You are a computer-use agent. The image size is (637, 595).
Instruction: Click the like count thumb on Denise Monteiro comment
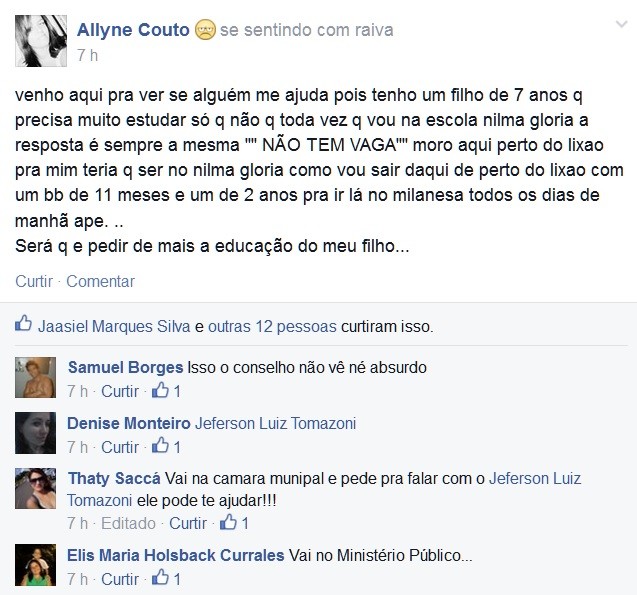(160, 446)
